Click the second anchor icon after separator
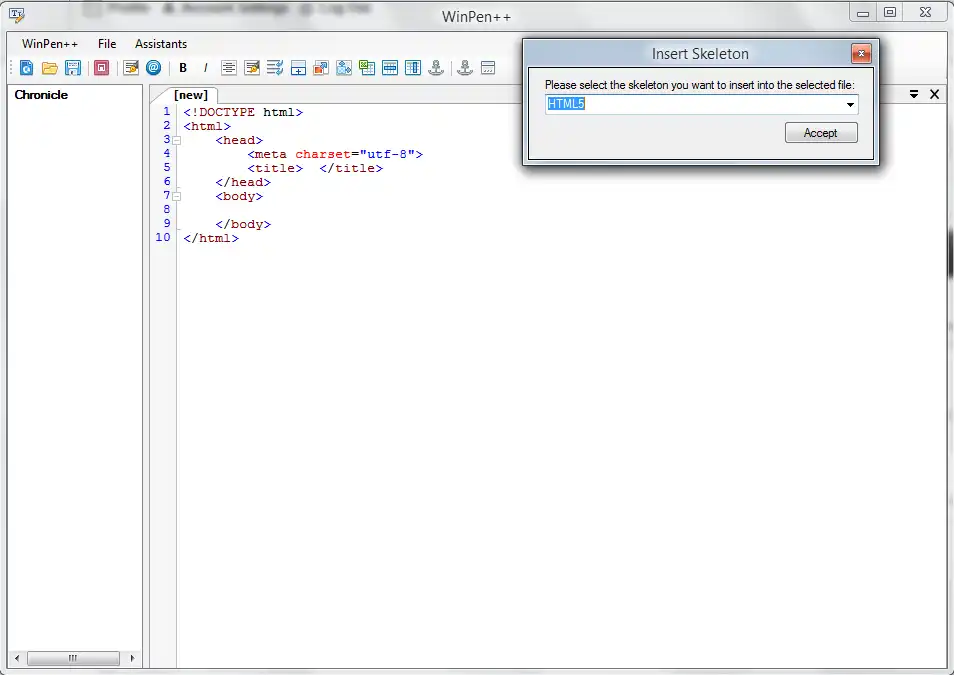 click(x=465, y=68)
